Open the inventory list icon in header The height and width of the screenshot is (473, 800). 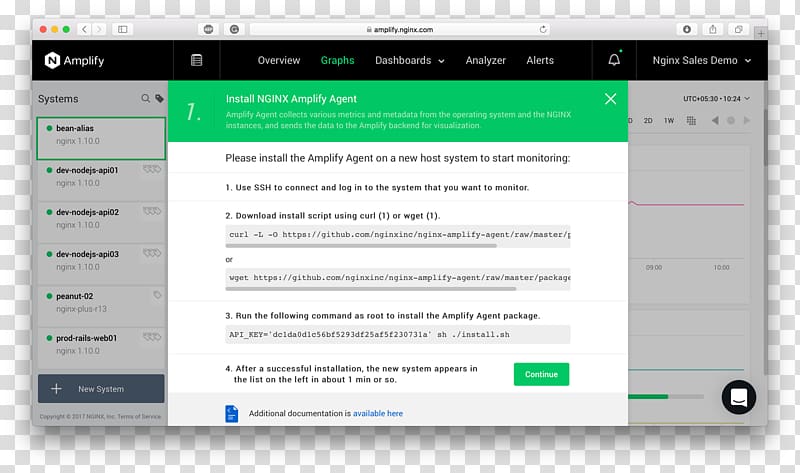196,60
